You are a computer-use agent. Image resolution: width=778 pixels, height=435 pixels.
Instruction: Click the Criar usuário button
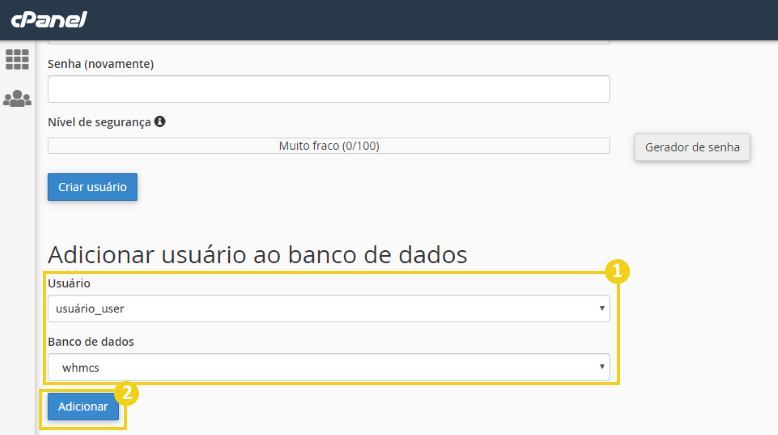(92, 187)
